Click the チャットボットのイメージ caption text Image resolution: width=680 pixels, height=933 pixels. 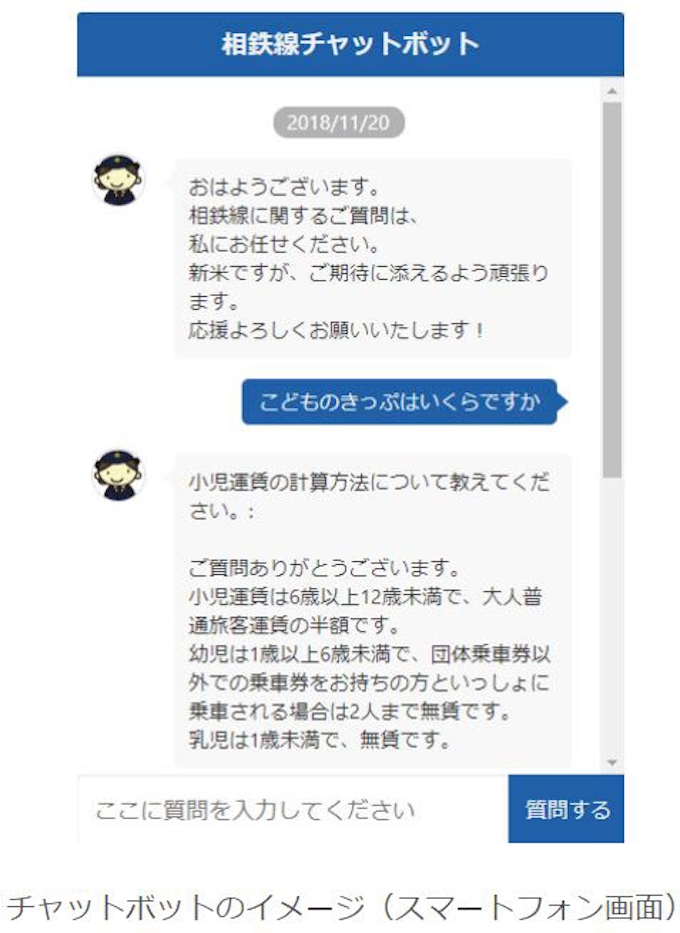coord(340,907)
